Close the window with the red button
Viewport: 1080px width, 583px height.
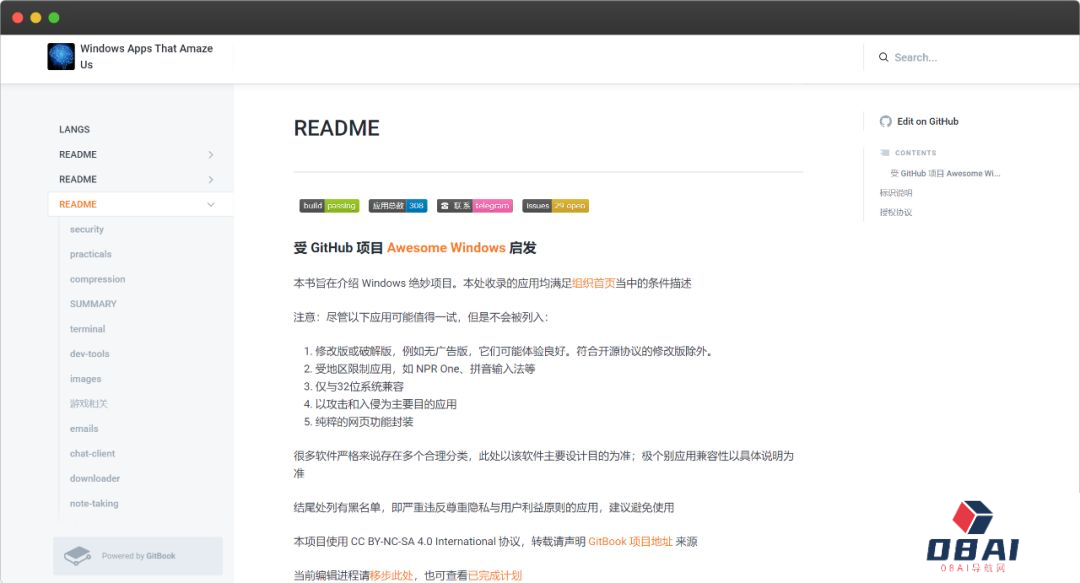coord(18,17)
